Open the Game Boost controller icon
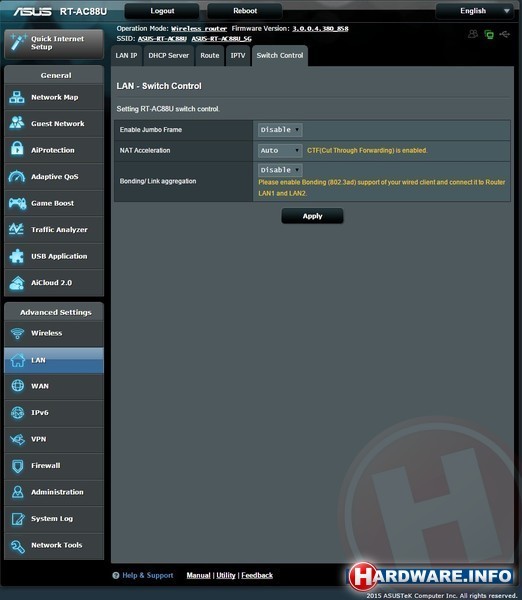The image size is (522, 600). [17, 203]
